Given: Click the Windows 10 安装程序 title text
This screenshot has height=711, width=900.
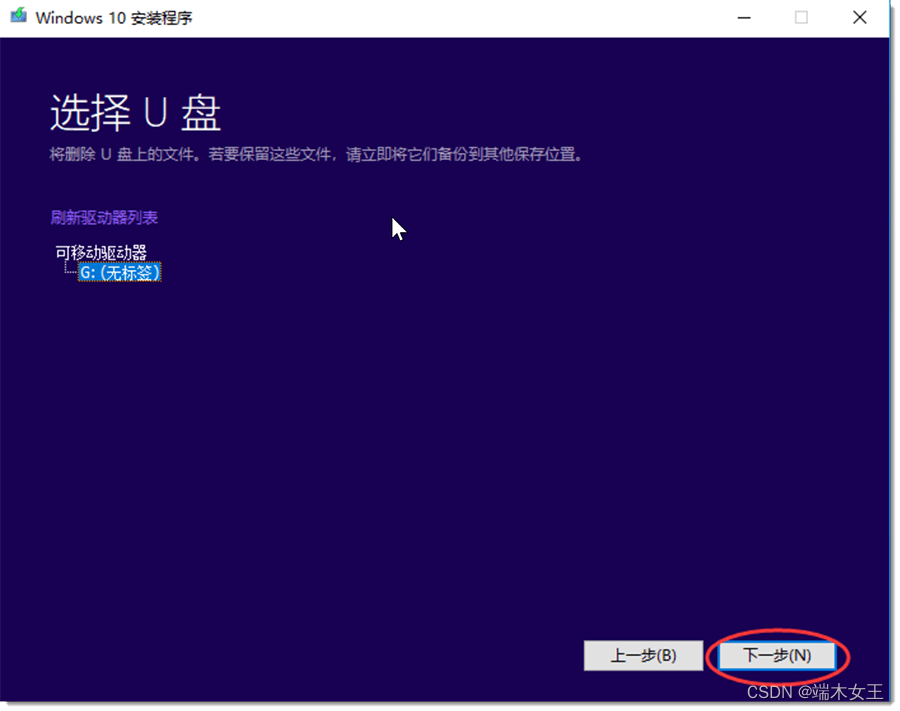Looking at the screenshot, I should pos(114,18).
